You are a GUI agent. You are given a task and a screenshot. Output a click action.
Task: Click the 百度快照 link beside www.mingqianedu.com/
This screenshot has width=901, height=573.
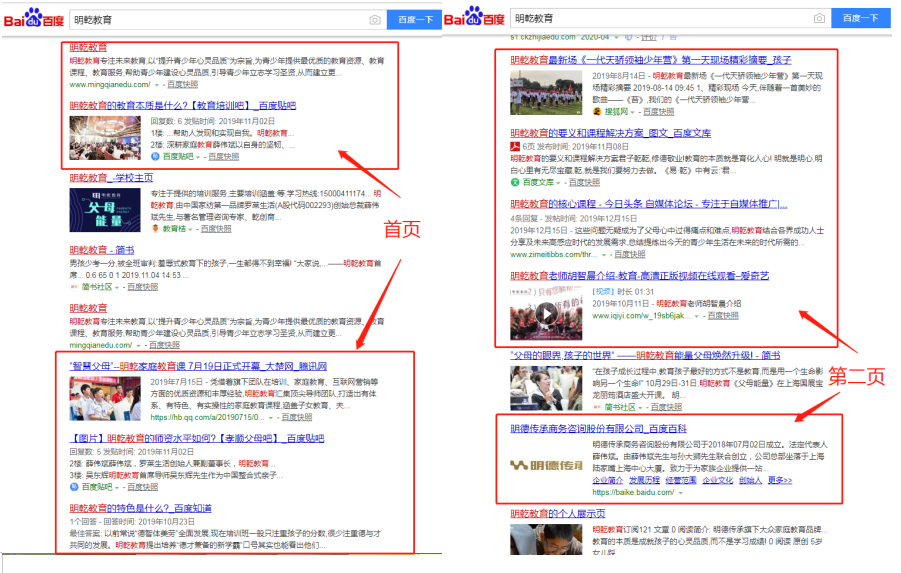(x=183, y=84)
